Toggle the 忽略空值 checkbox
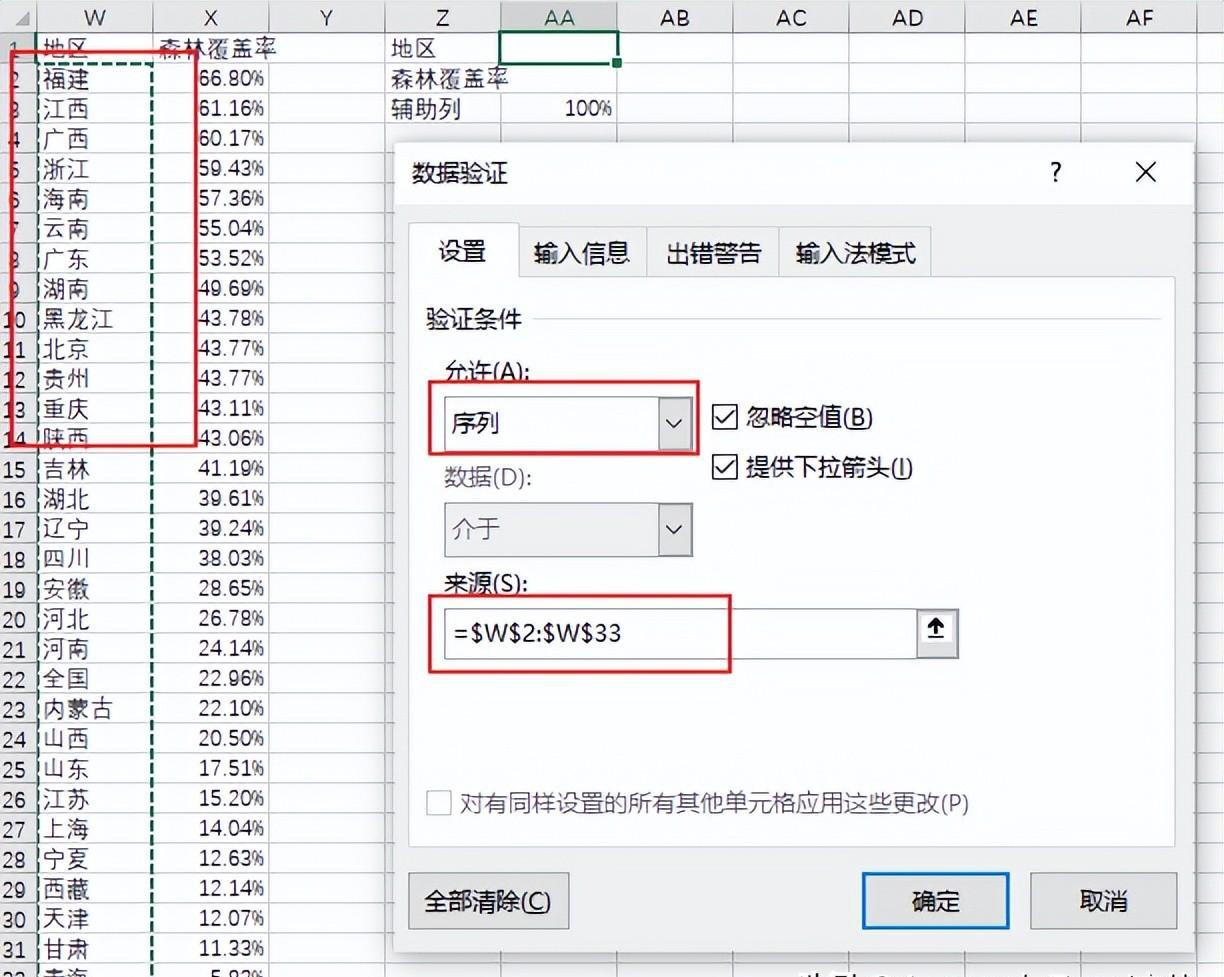 (x=724, y=417)
